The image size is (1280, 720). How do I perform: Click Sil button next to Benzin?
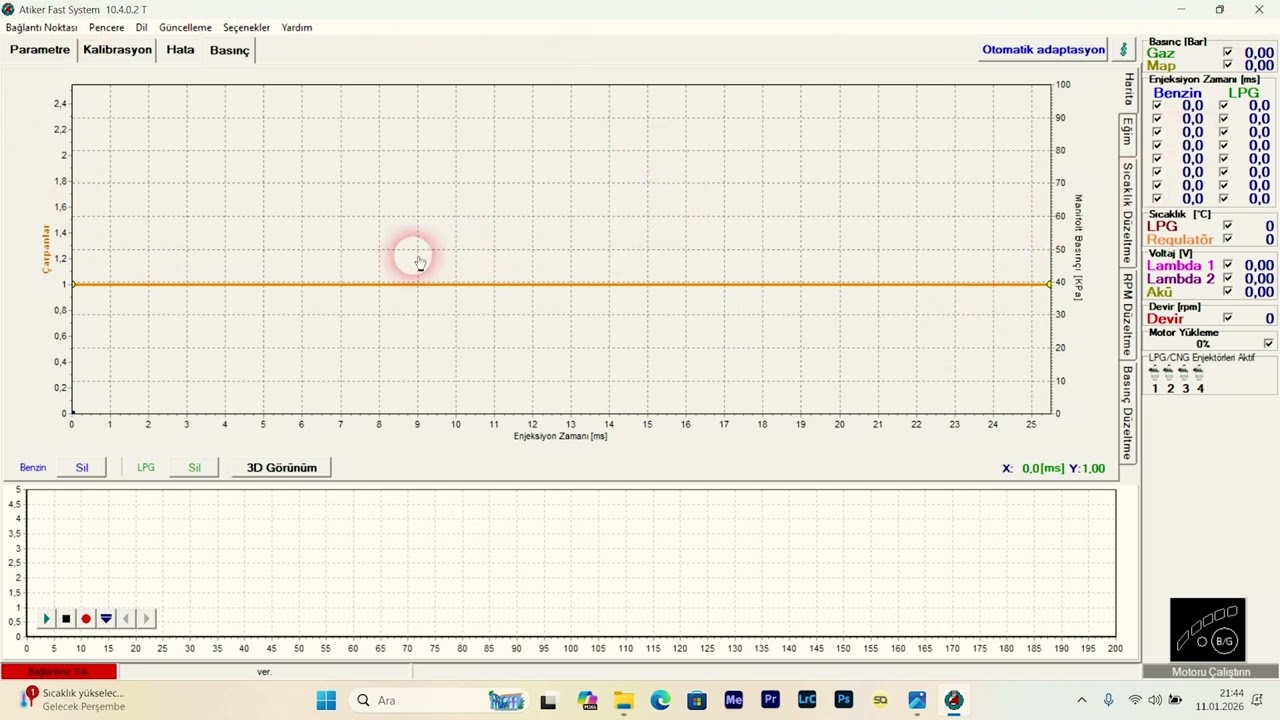[82, 468]
